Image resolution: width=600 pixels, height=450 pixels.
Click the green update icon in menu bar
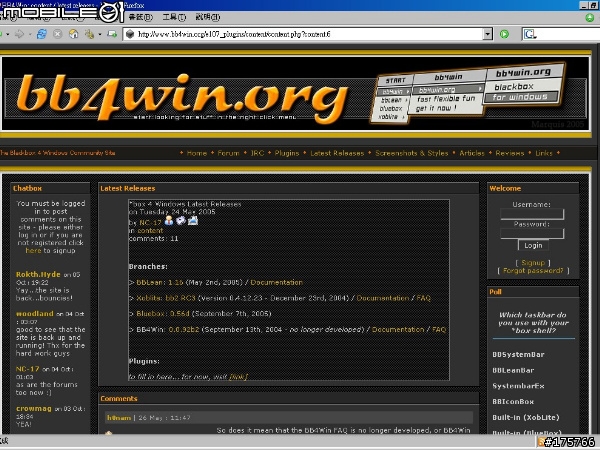[x=590, y=18]
